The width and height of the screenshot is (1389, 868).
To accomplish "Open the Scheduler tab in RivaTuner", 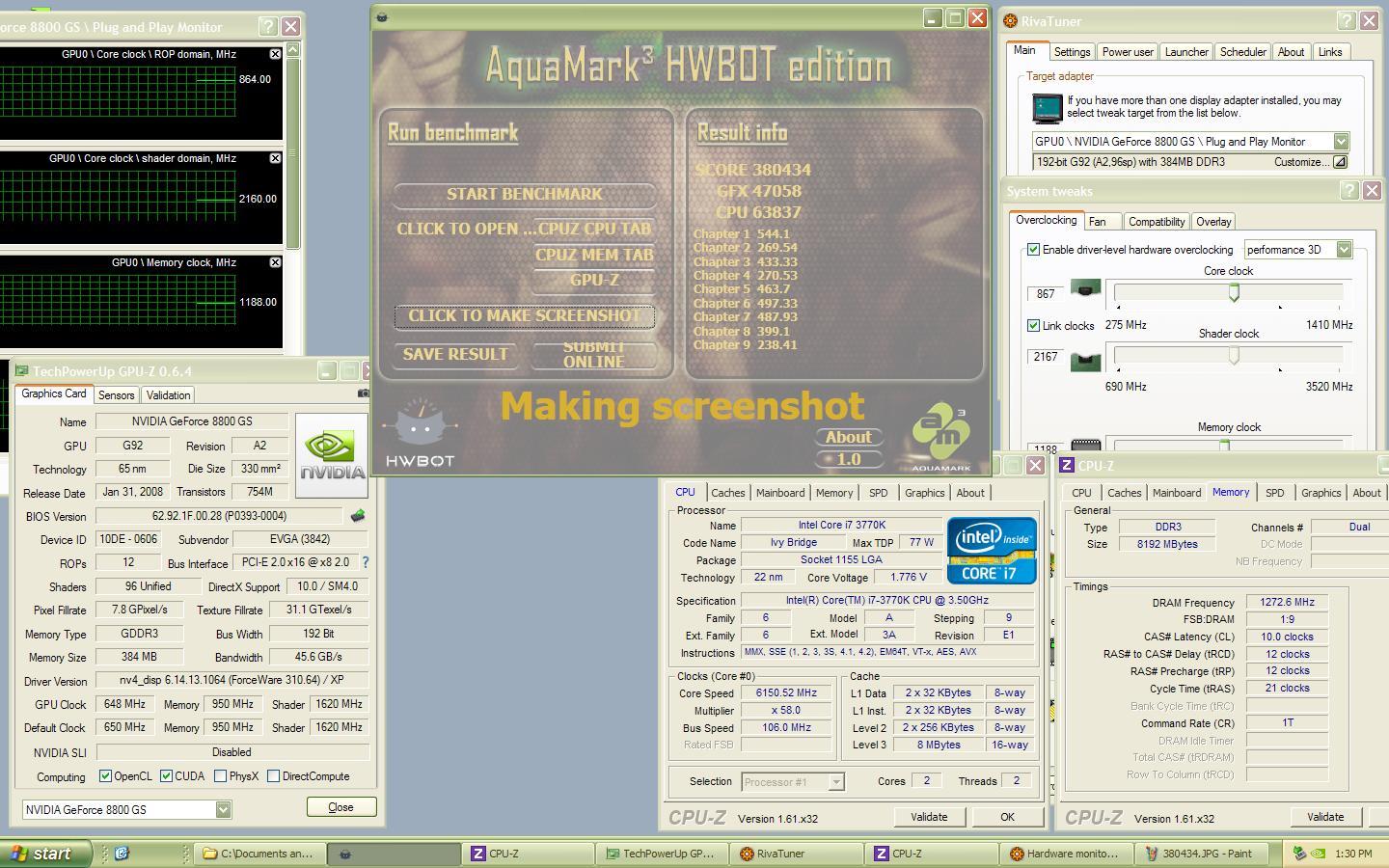I will pyautogui.click(x=1243, y=52).
